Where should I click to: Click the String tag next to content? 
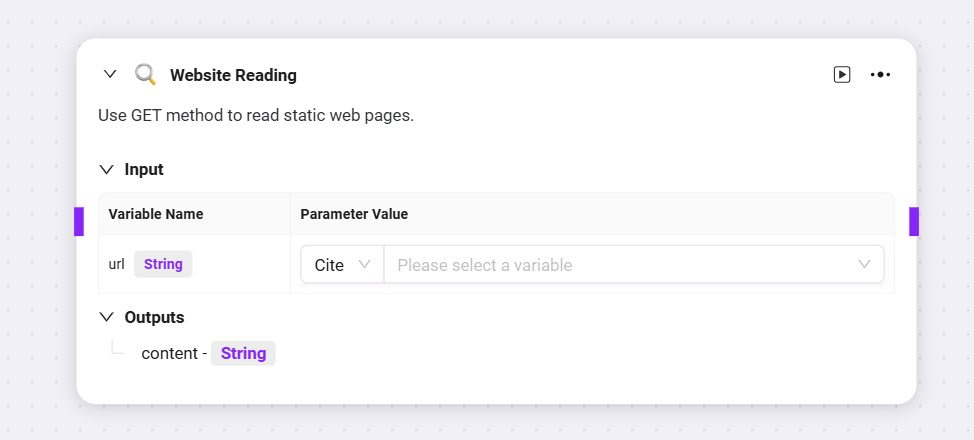coord(244,353)
